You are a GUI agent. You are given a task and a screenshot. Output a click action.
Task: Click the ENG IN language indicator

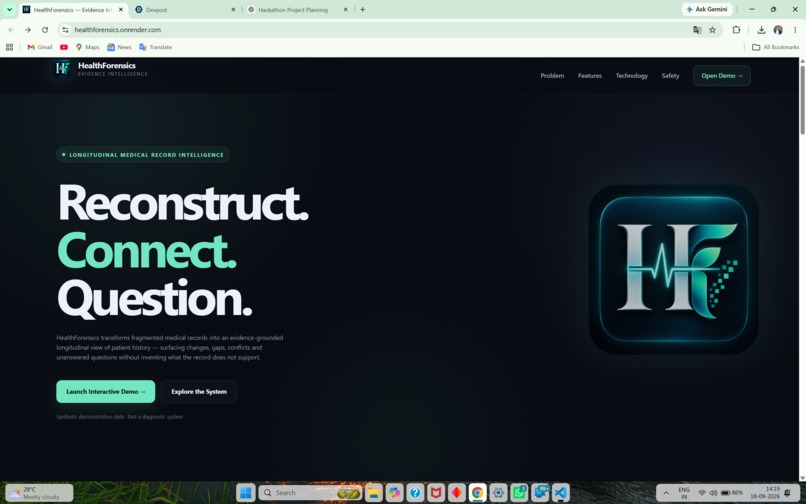684,493
